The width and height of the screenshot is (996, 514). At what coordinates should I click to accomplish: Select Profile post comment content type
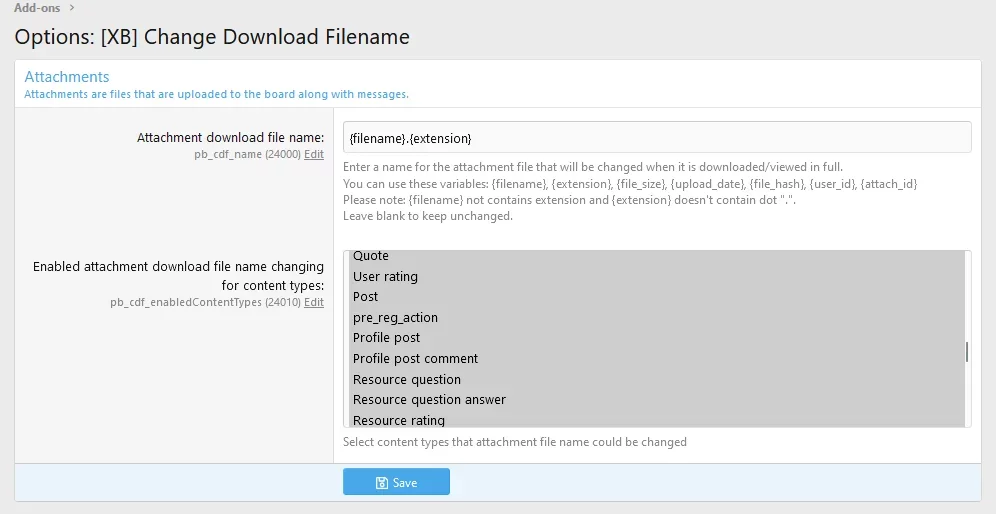coord(415,359)
